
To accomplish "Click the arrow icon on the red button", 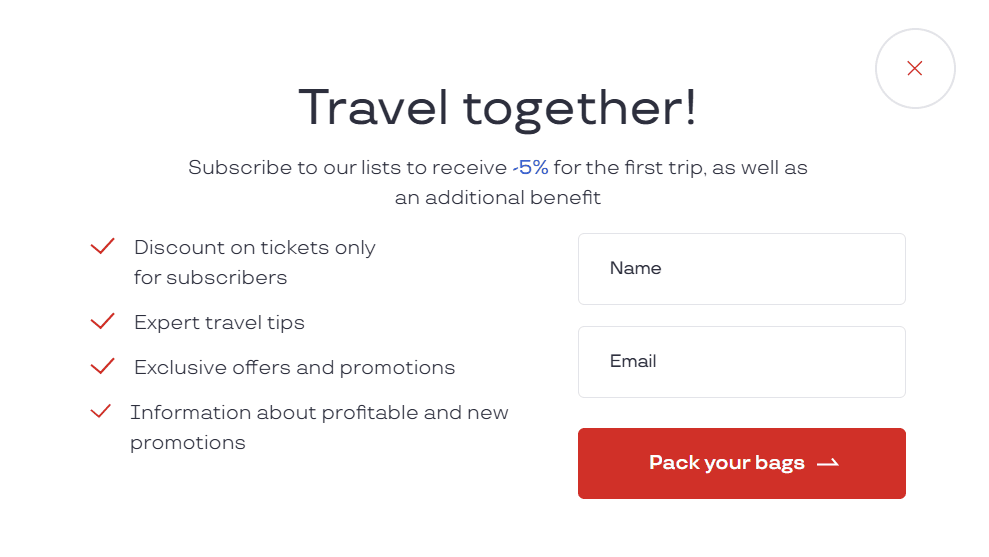I will 827,463.
